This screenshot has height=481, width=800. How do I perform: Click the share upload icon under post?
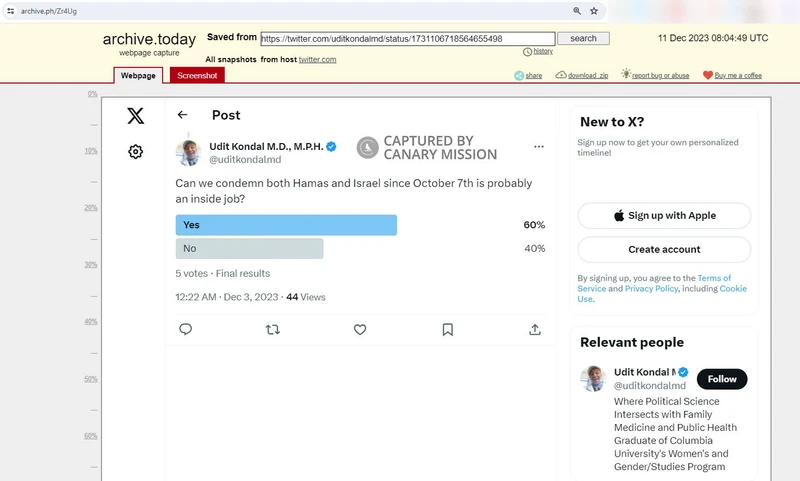pos(535,329)
